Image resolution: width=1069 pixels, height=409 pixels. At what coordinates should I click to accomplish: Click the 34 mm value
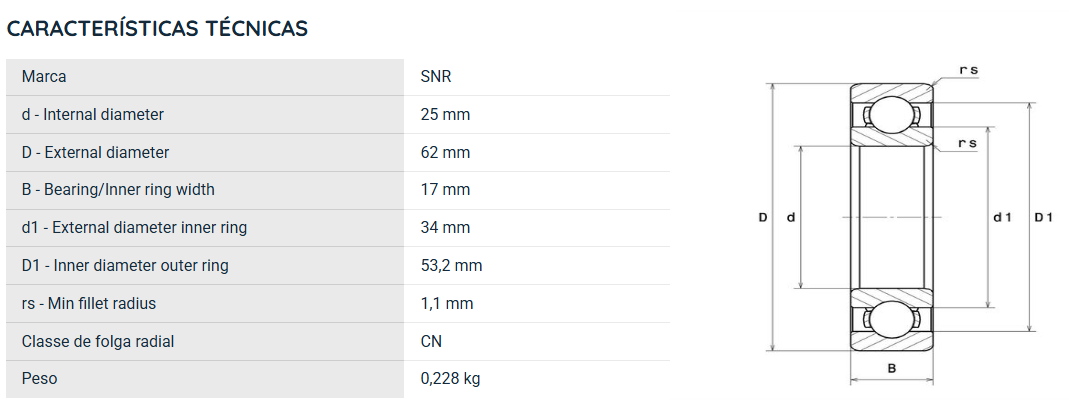tap(446, 228)
